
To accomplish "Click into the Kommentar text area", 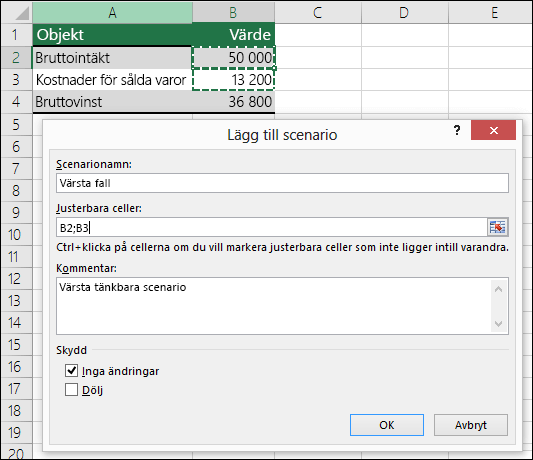I will coord(274,306).
